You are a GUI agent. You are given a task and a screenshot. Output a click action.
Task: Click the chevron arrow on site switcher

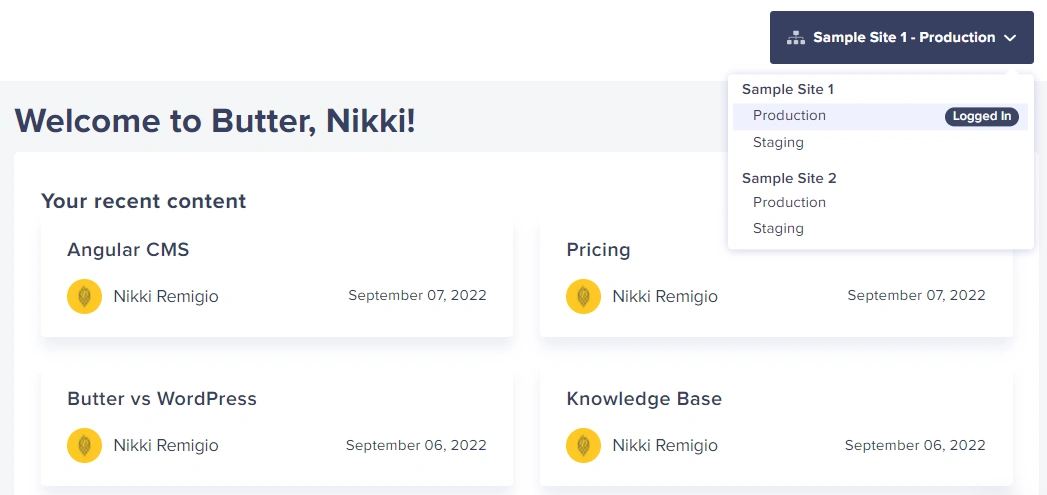click(1010, 38)
